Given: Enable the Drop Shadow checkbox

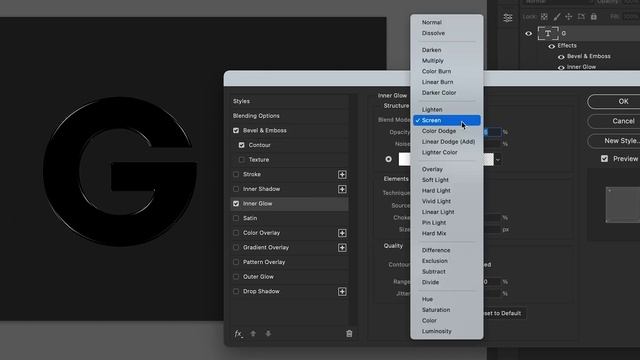Looking at the screenshot, I should (x=236, y=291).
